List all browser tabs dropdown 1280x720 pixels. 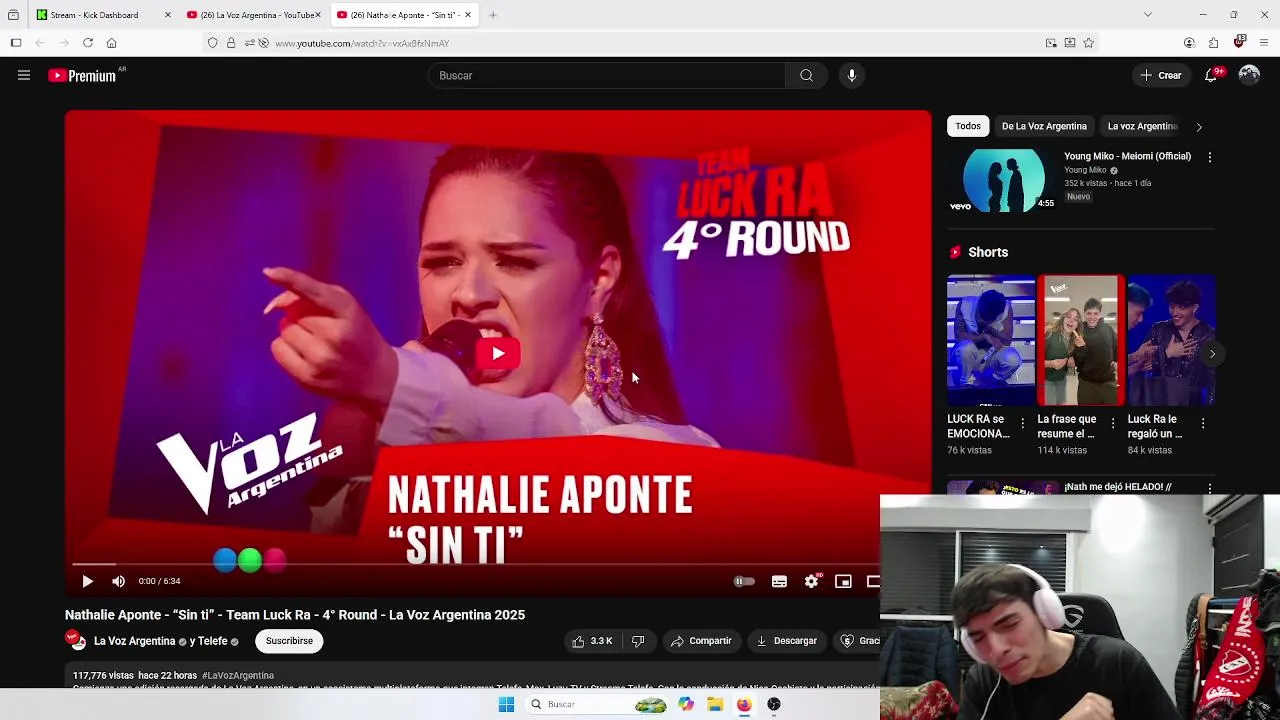(x=1148, y=15)
